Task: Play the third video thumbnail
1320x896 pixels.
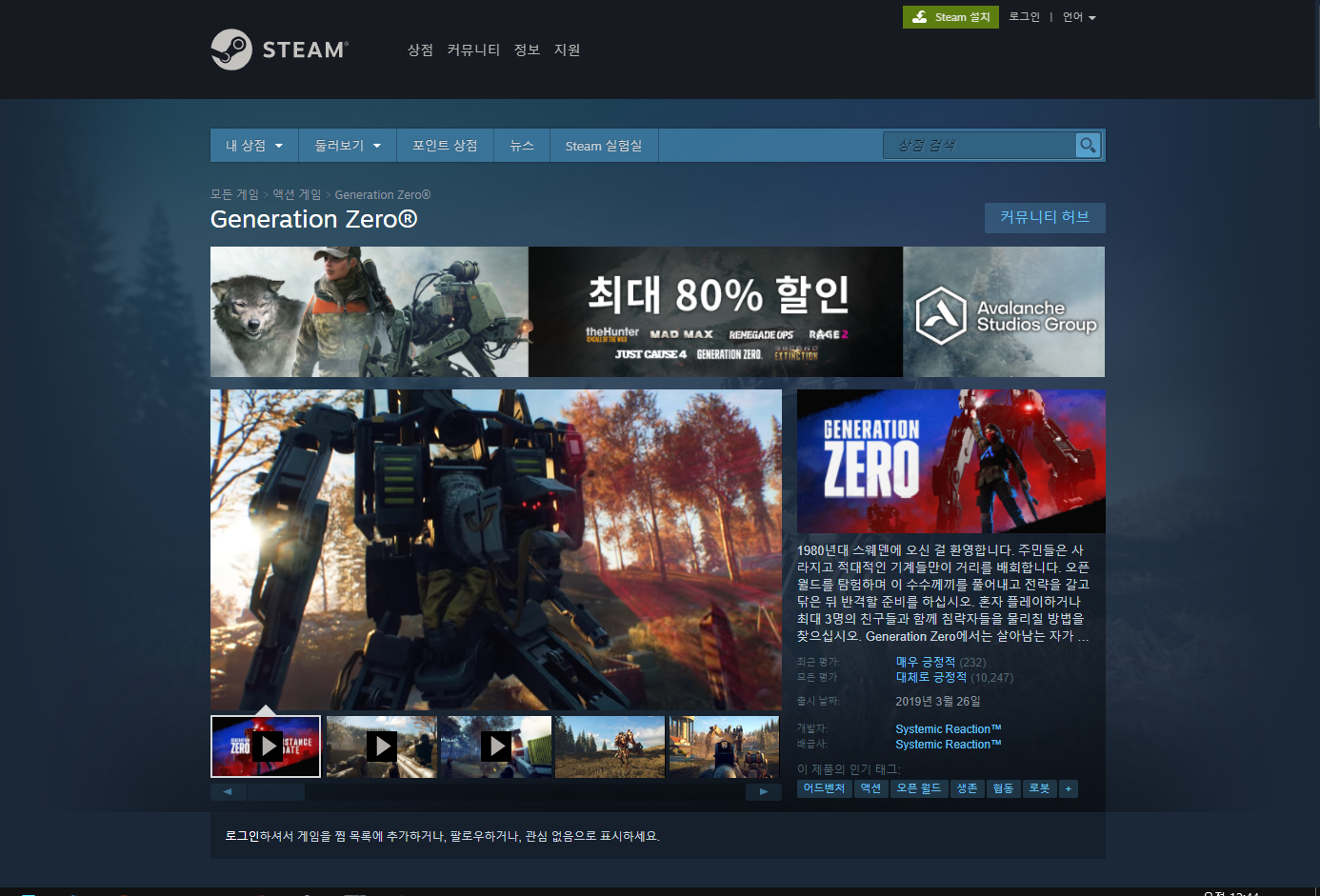Action: coord(495,747)
